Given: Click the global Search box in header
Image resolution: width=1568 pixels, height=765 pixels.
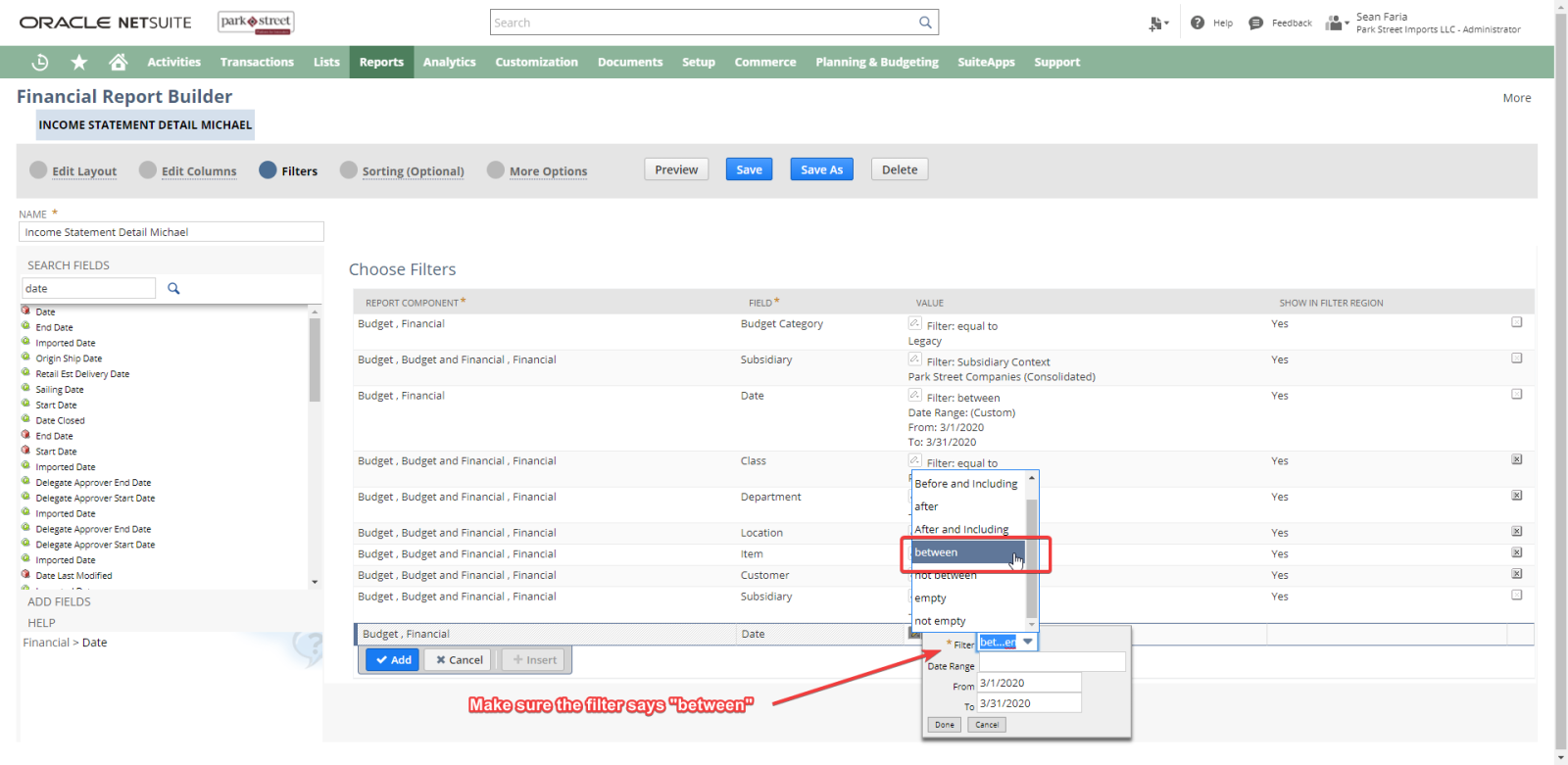Looking at the screenshot, I should tap(704, 23).
